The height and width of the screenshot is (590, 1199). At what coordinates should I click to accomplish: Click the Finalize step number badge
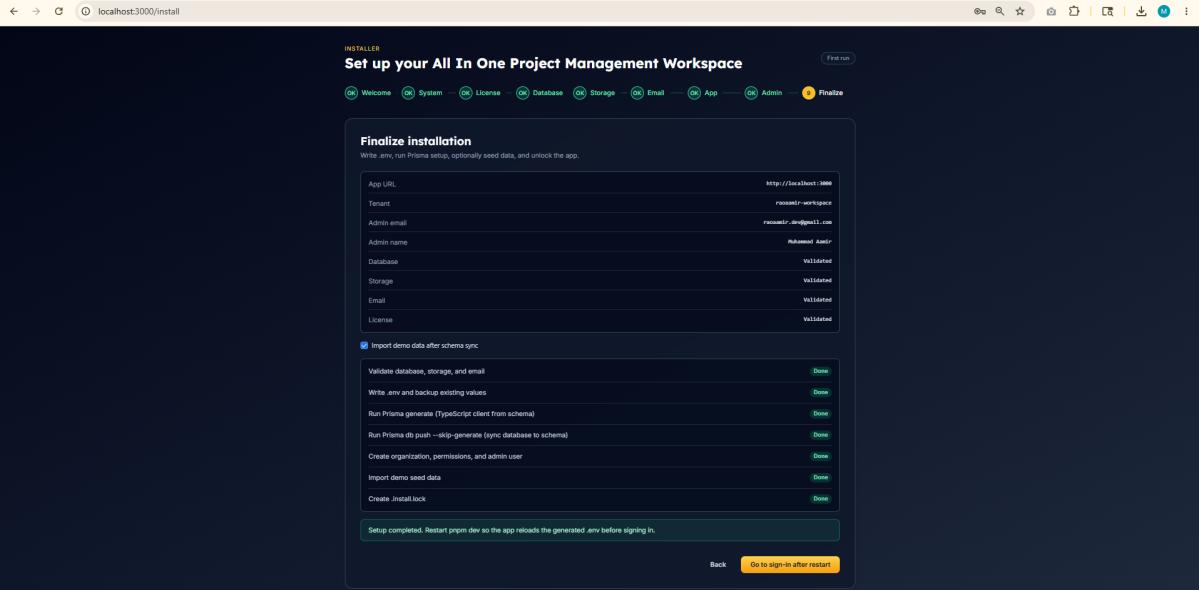(x=808, y=93)
